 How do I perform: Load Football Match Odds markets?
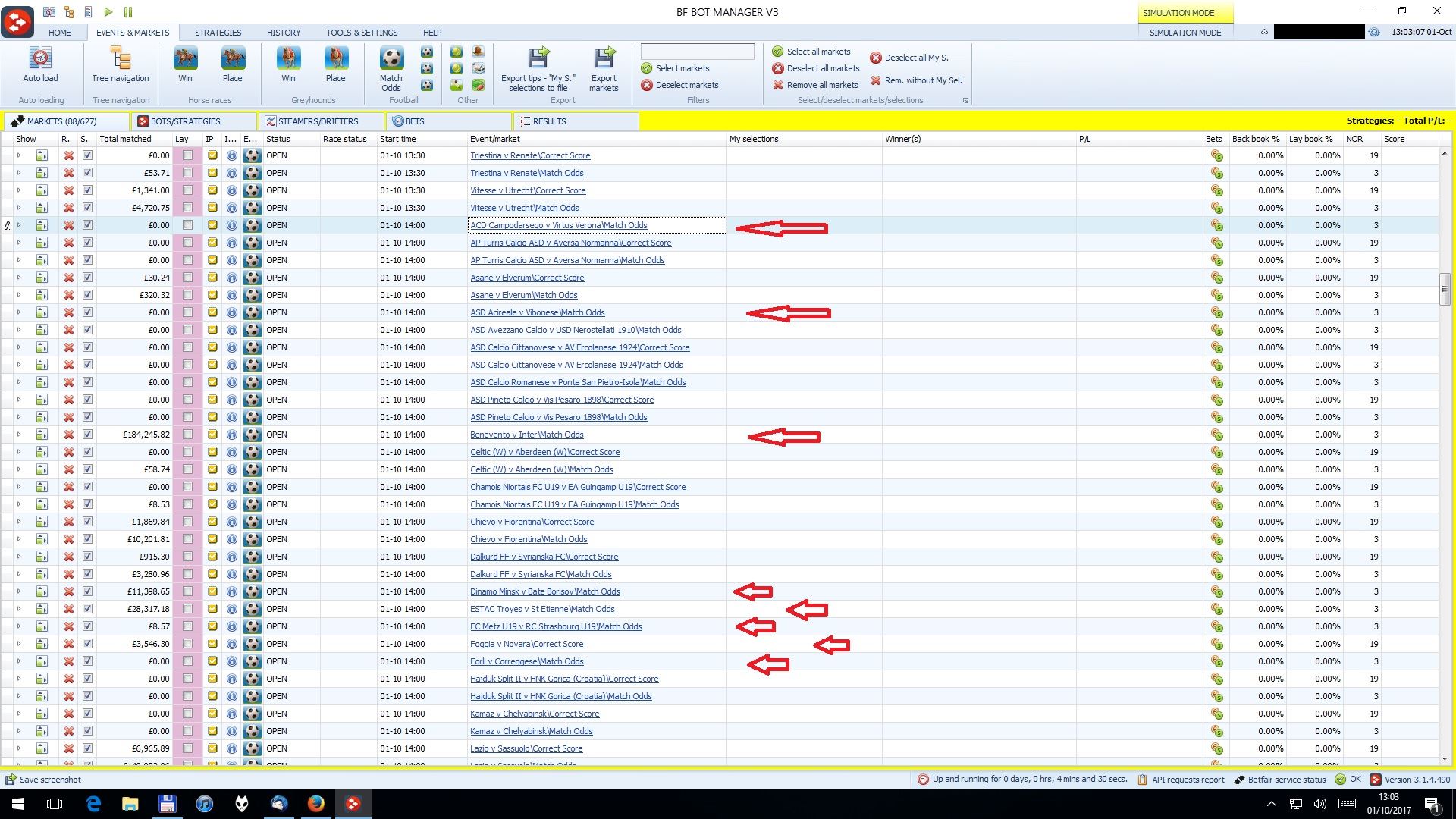[391, 68]
